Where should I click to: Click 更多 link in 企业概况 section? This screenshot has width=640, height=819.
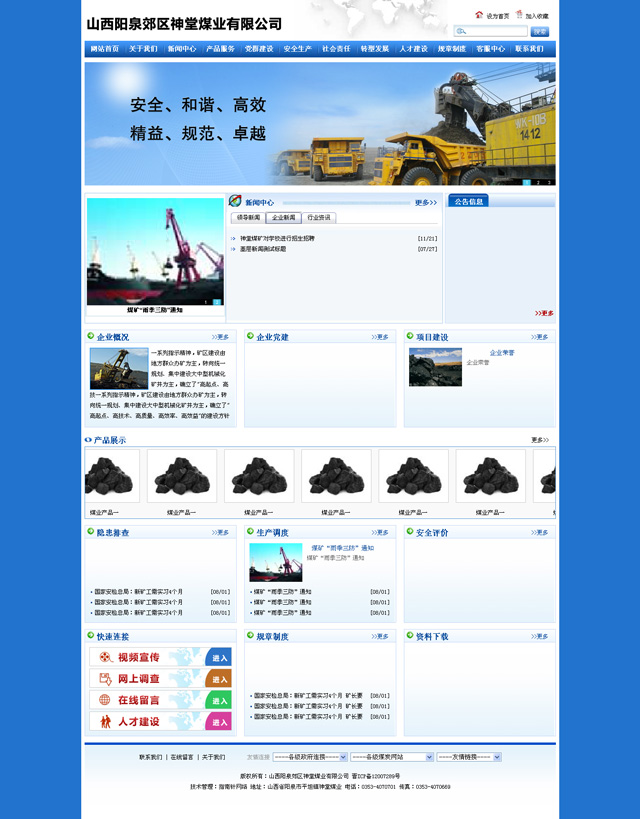[220, 337]
